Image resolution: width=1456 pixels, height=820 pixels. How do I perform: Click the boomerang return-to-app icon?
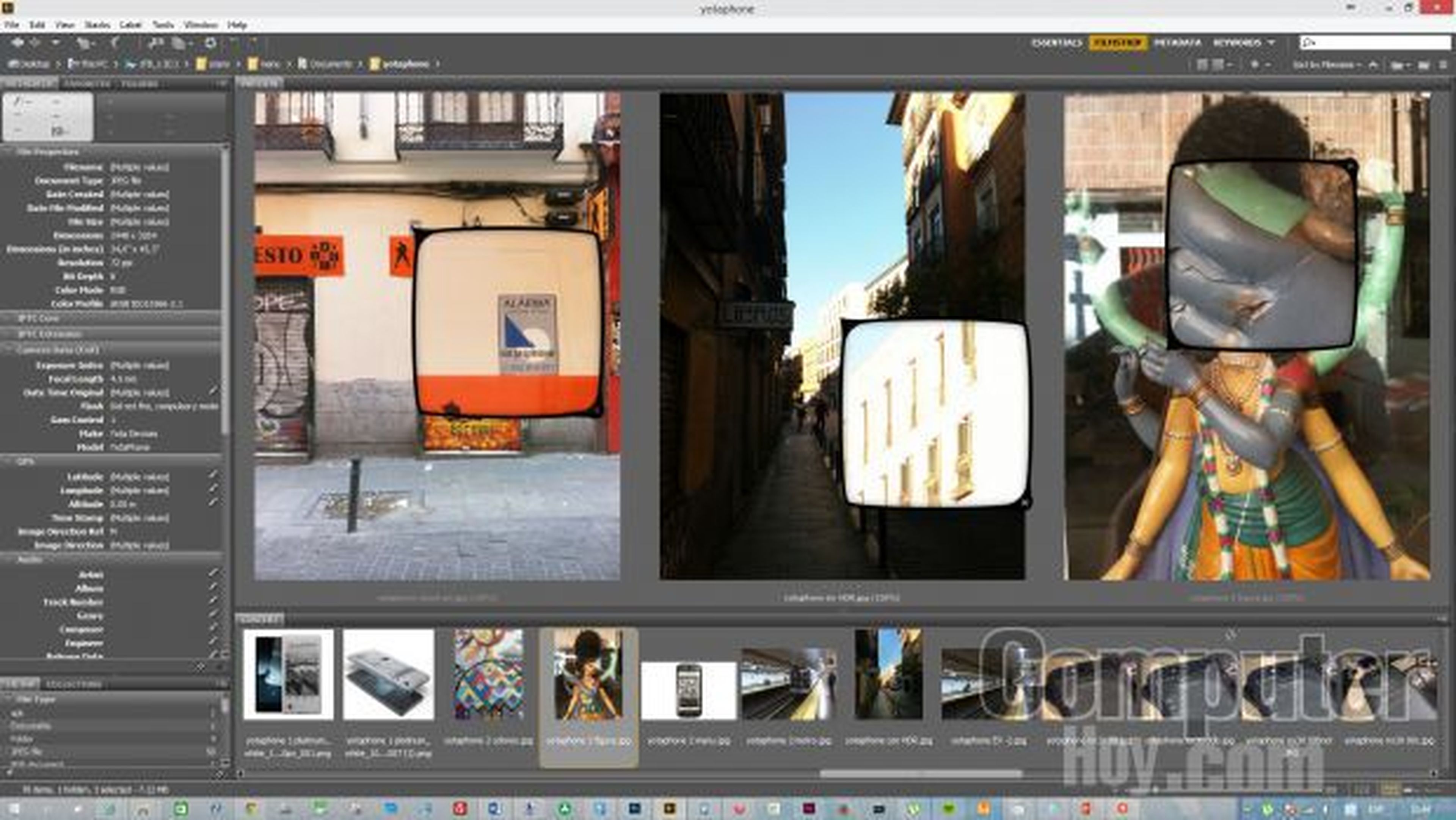(115, 42)
